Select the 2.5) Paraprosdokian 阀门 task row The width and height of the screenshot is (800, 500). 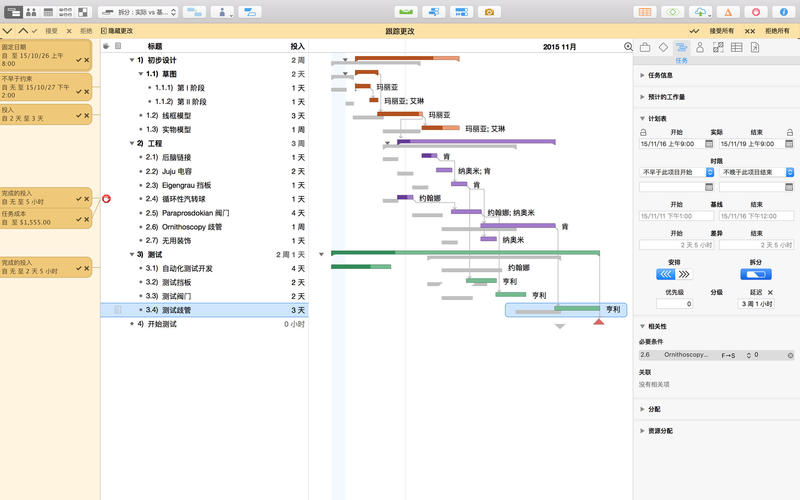[x=204, y=213]
